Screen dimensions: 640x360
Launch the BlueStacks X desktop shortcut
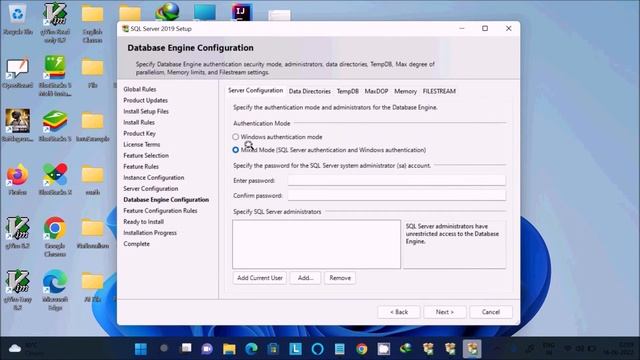tap(55, 180)
